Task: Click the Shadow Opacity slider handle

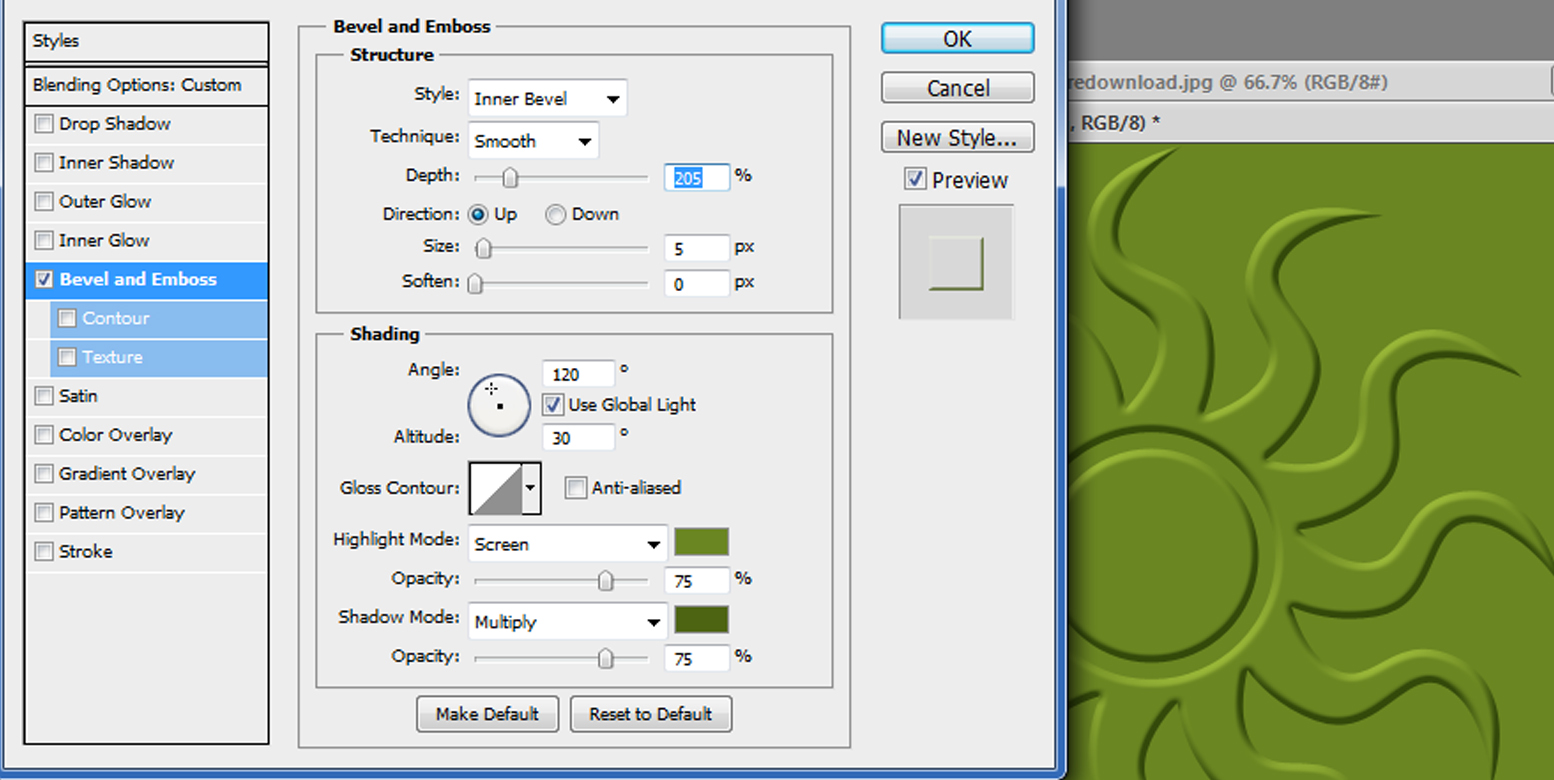Action: [605, 658]
